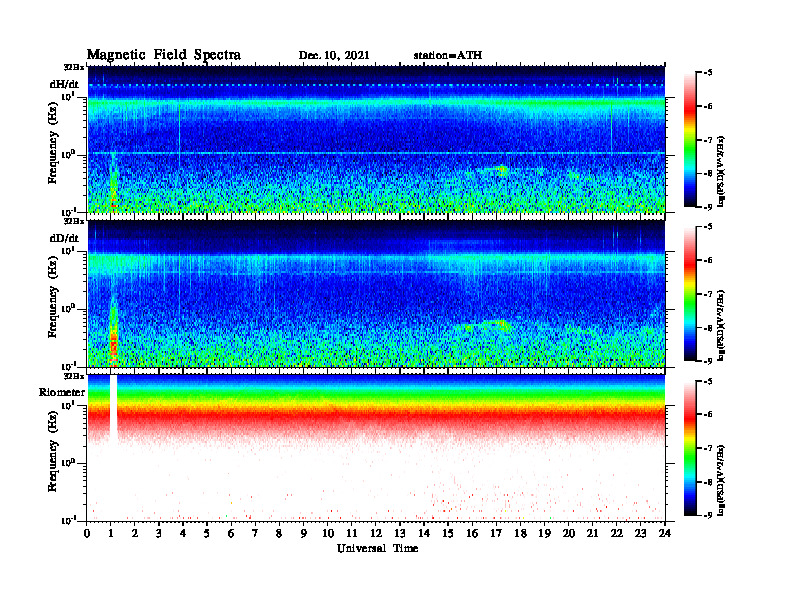The width and height of the screenshot is (792, 612).
Task: Click the dH/dt spectrogram plot area
Action: [x=376, y=139]
